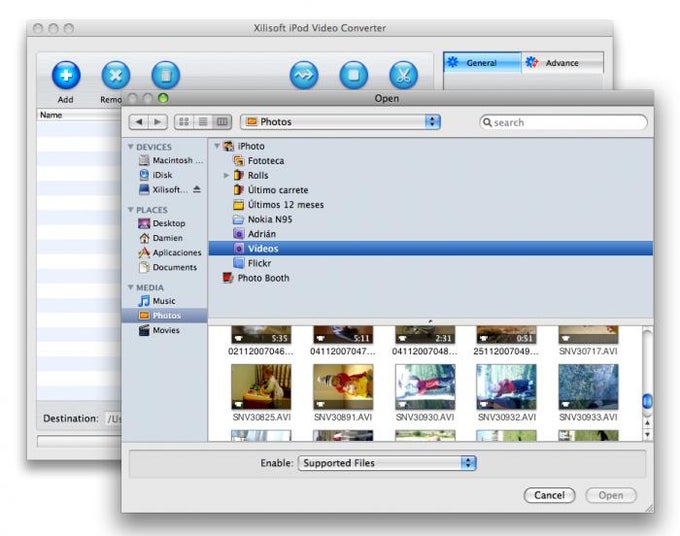Eject the Xilisoft volume

(197, 190)
